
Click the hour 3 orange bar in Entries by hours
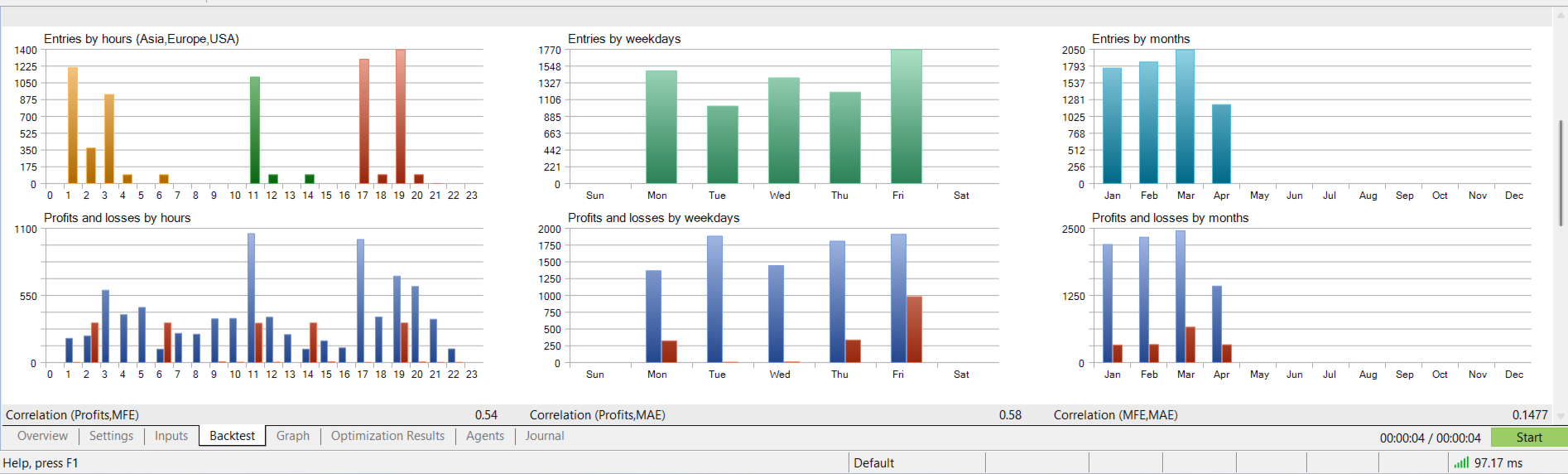(x=109, y=139)
